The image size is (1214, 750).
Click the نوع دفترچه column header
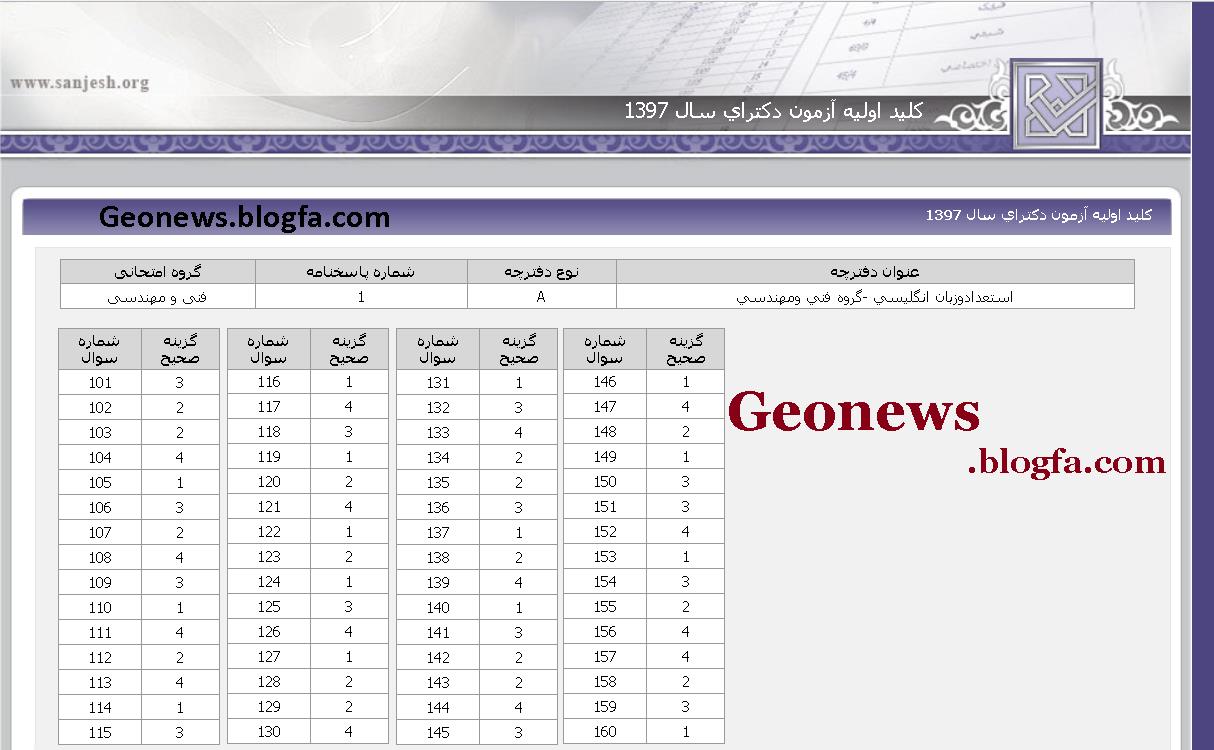(x=541, y=272)
